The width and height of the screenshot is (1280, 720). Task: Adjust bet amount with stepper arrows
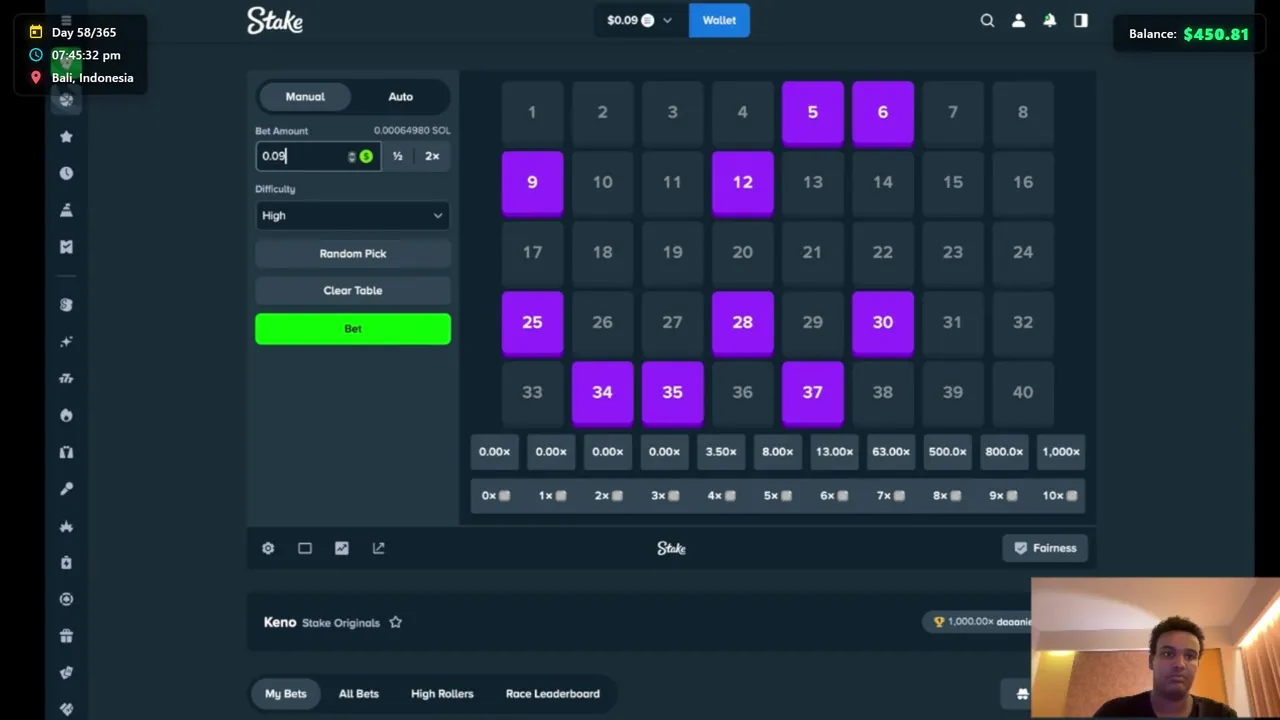pyautogui.click(x=351, y=156)
